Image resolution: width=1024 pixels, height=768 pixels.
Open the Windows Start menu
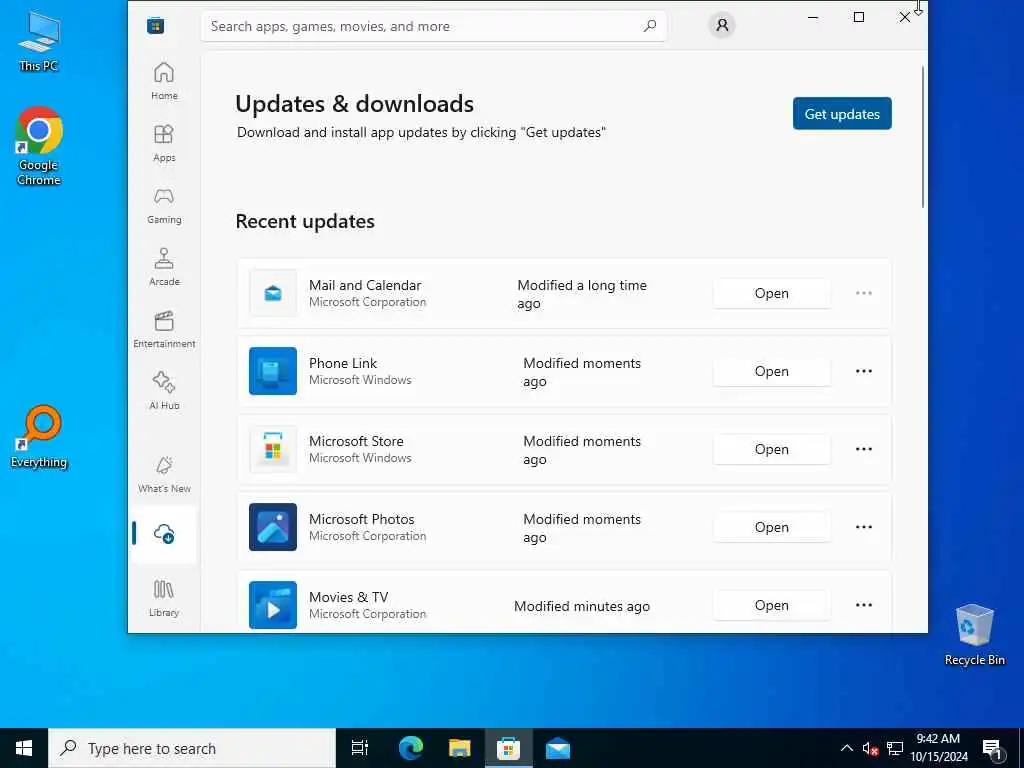click(24, 748)
